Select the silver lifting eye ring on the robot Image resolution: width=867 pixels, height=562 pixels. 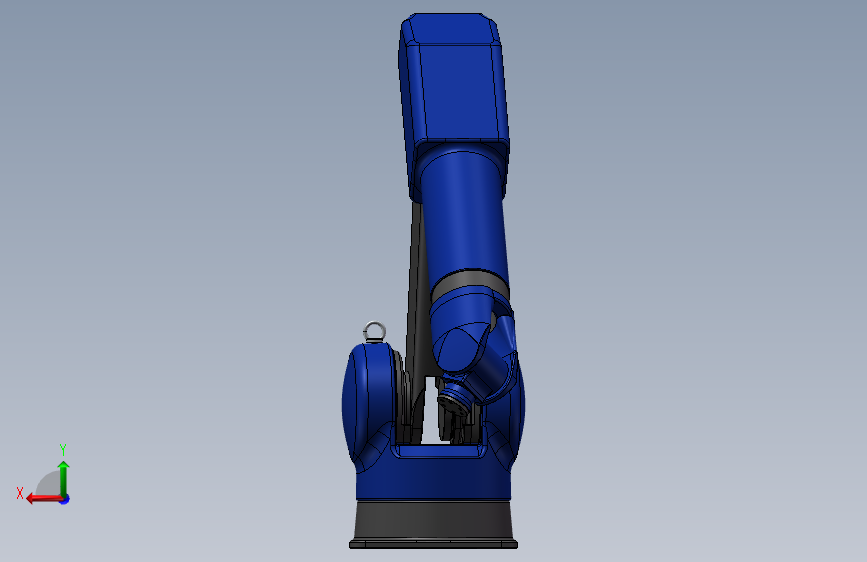pos(374,332)
